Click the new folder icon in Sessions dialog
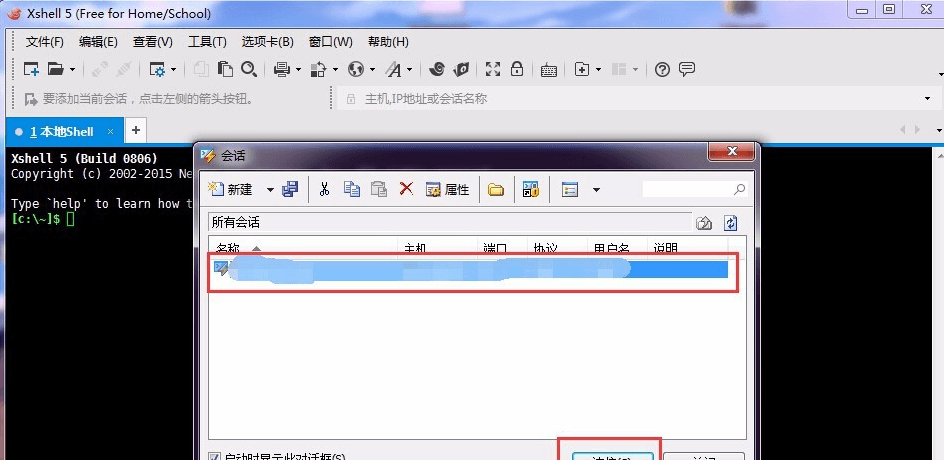This screenshot has width=944, height=460. click(x=496, y=190)
